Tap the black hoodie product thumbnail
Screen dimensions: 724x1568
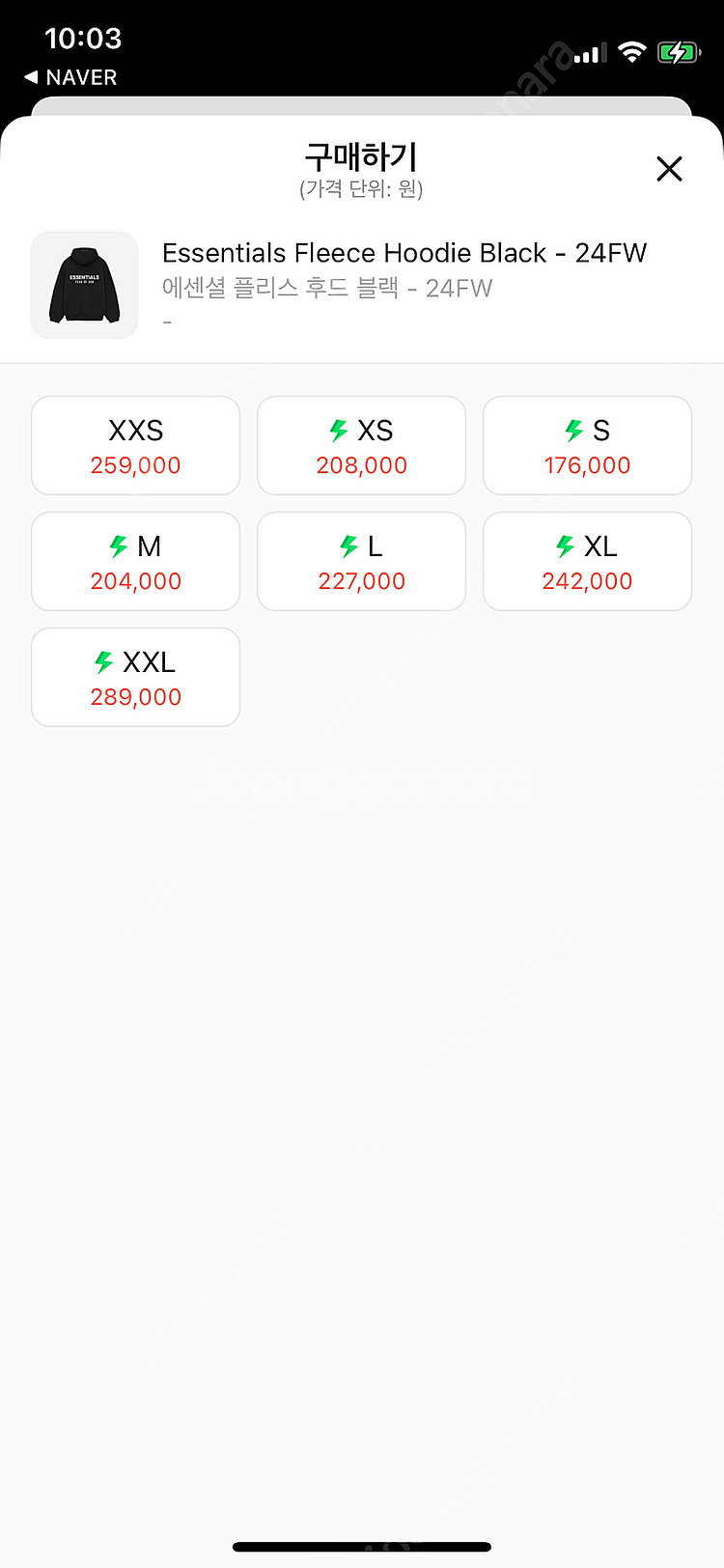pos(85,285)
